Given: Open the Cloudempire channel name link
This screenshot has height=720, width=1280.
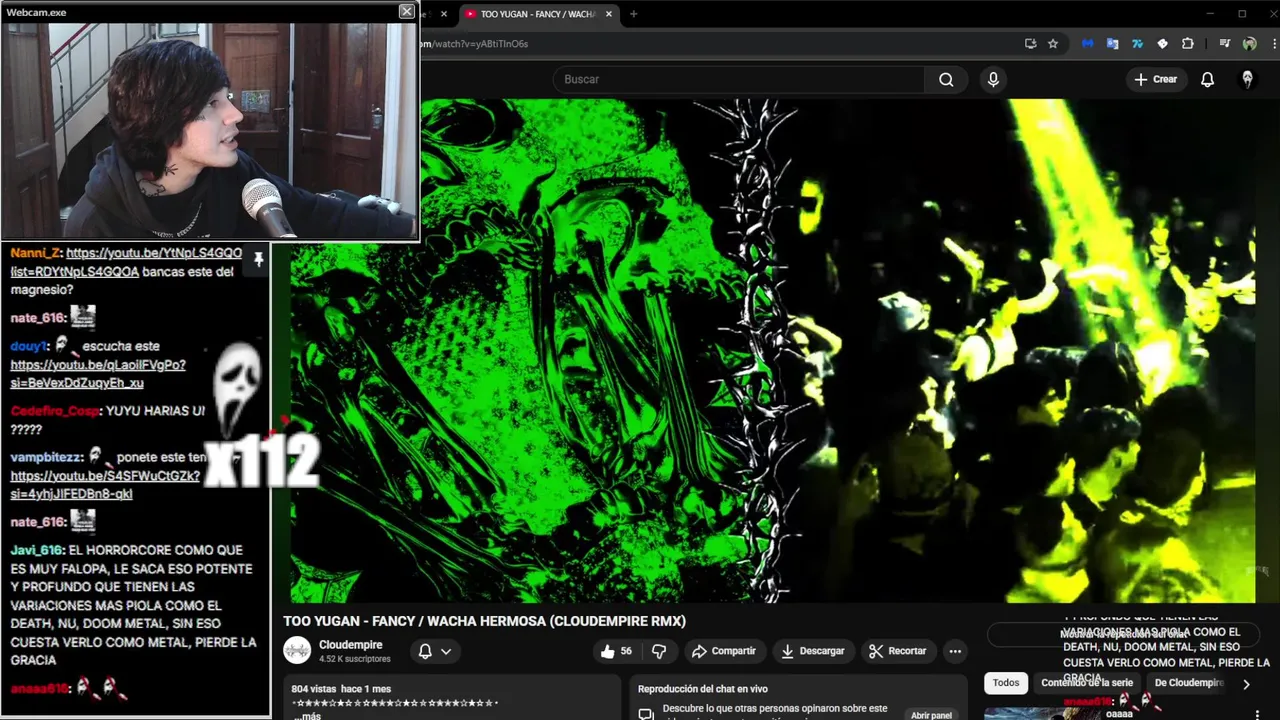Looking at the screenshot, I should (x=350, y=645).
